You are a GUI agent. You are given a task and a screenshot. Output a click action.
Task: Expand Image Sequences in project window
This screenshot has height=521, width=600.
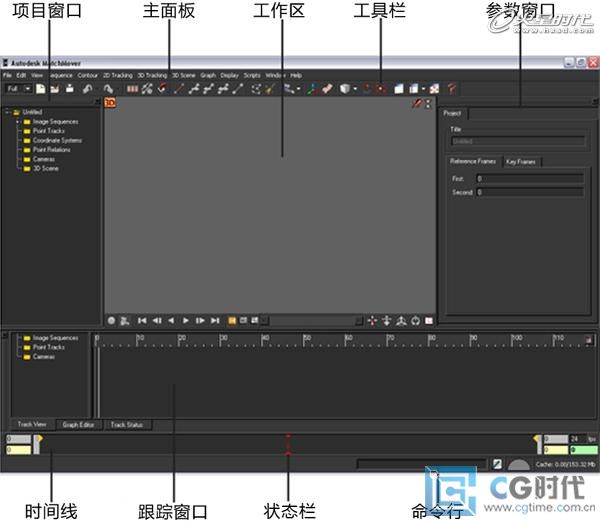18,122
